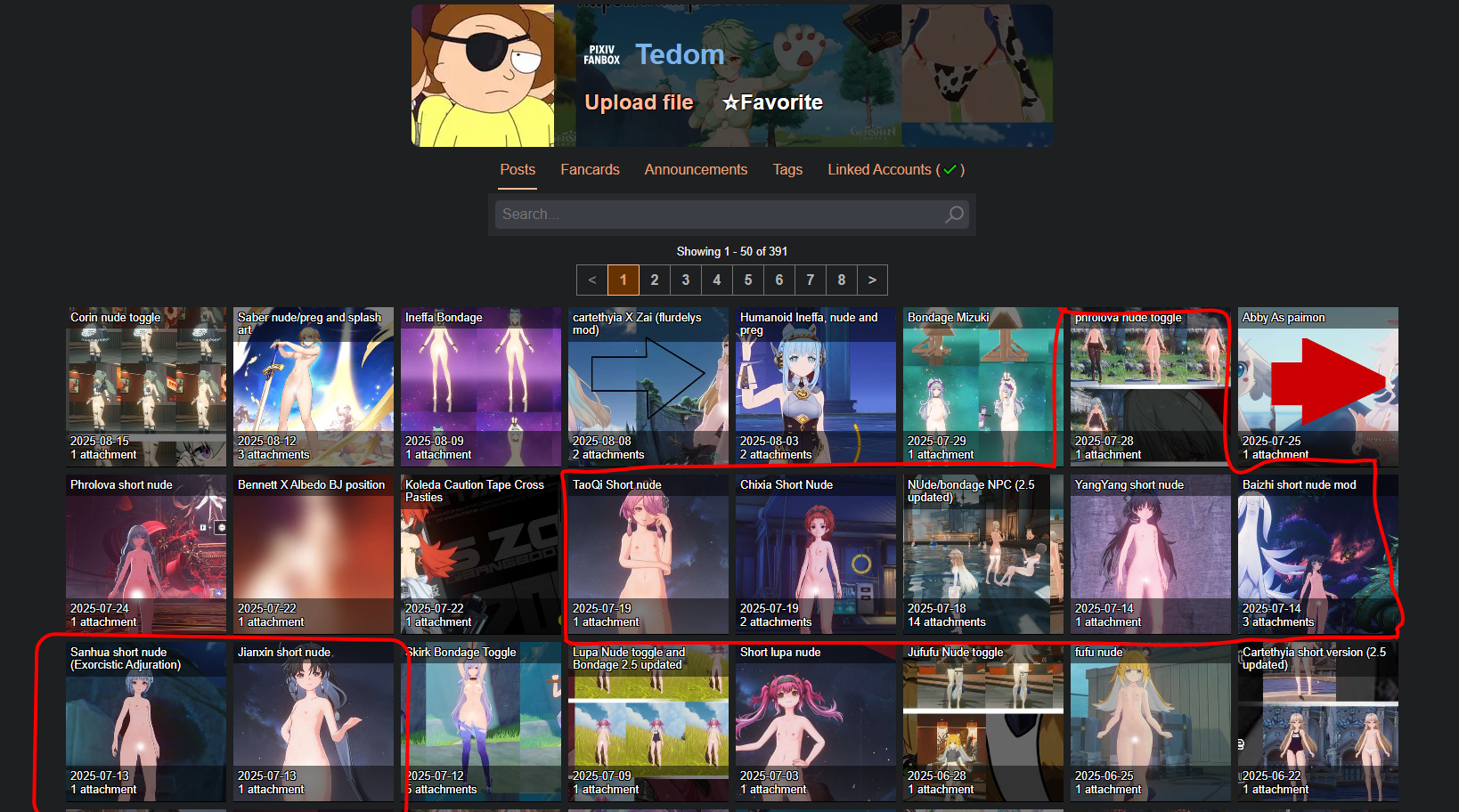Open page 8 of posts
Screen dimensions: 1459x812
pos(842,280)
